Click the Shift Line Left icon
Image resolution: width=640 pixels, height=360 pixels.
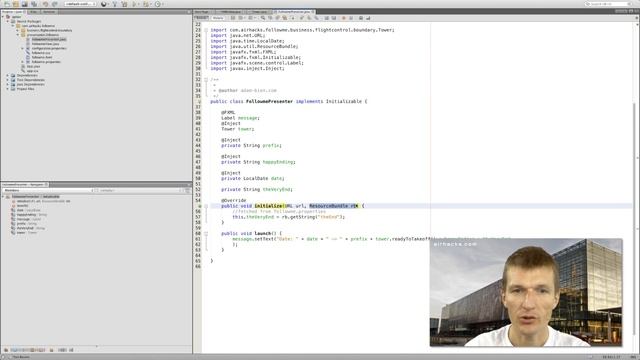point(327,18)
